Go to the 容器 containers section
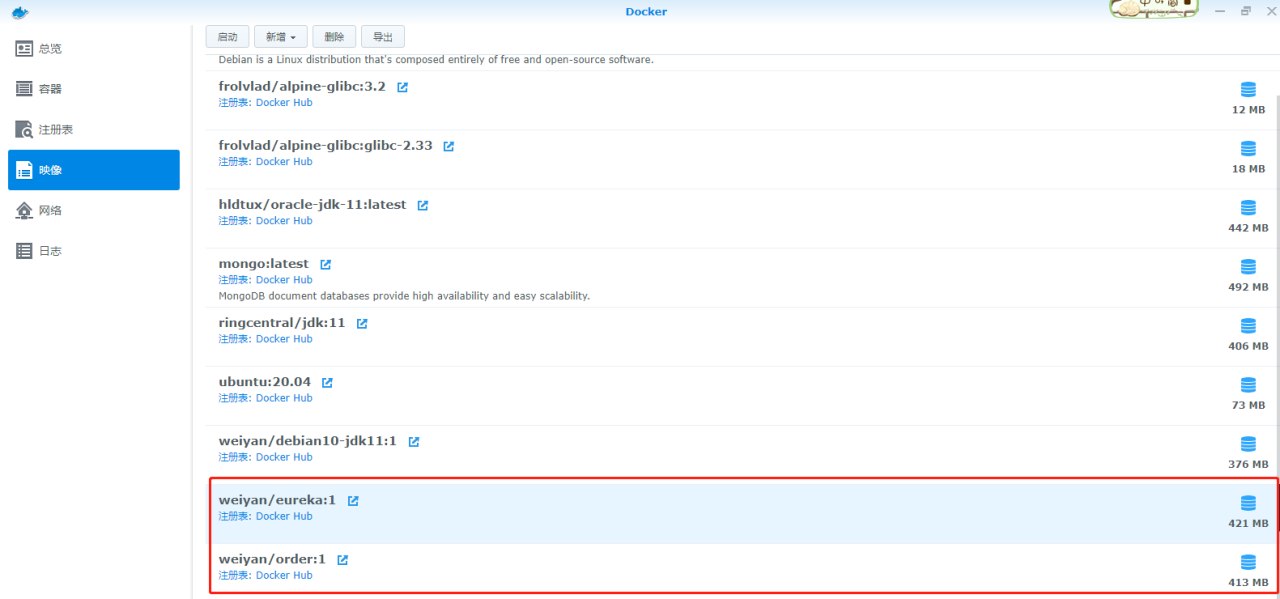Image resolution: width=1280 pixels, height=599 pixels. point(94,89)
